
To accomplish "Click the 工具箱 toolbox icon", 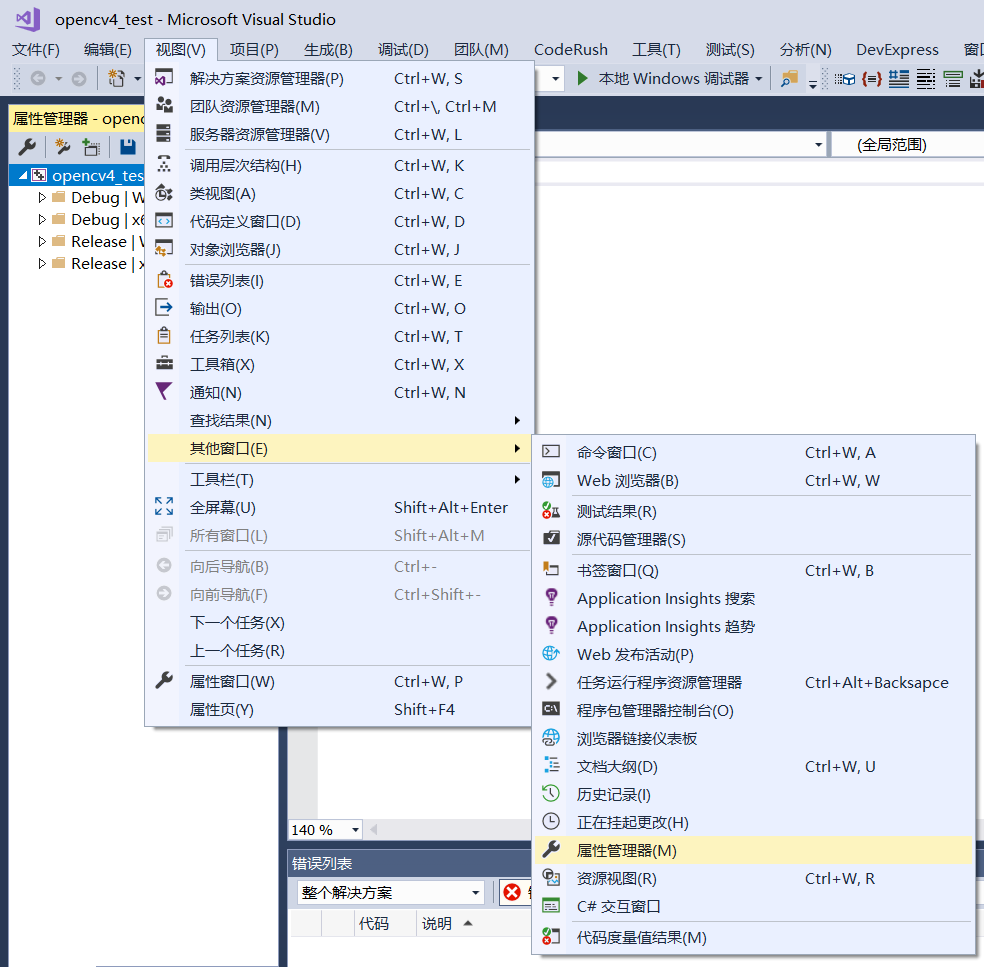I will pyautogui.click(x=164, y=363).
